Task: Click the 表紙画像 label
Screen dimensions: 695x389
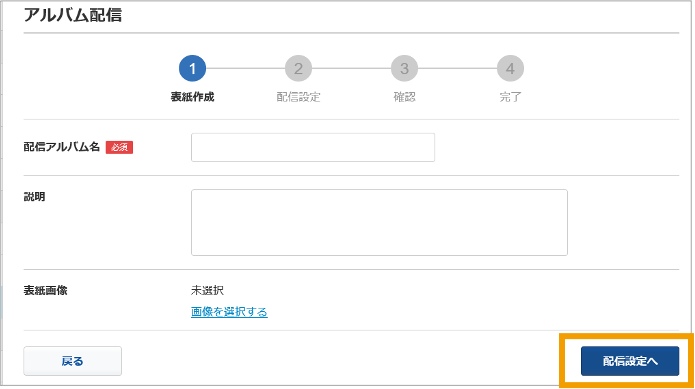Action: click(x=45, y=290)
